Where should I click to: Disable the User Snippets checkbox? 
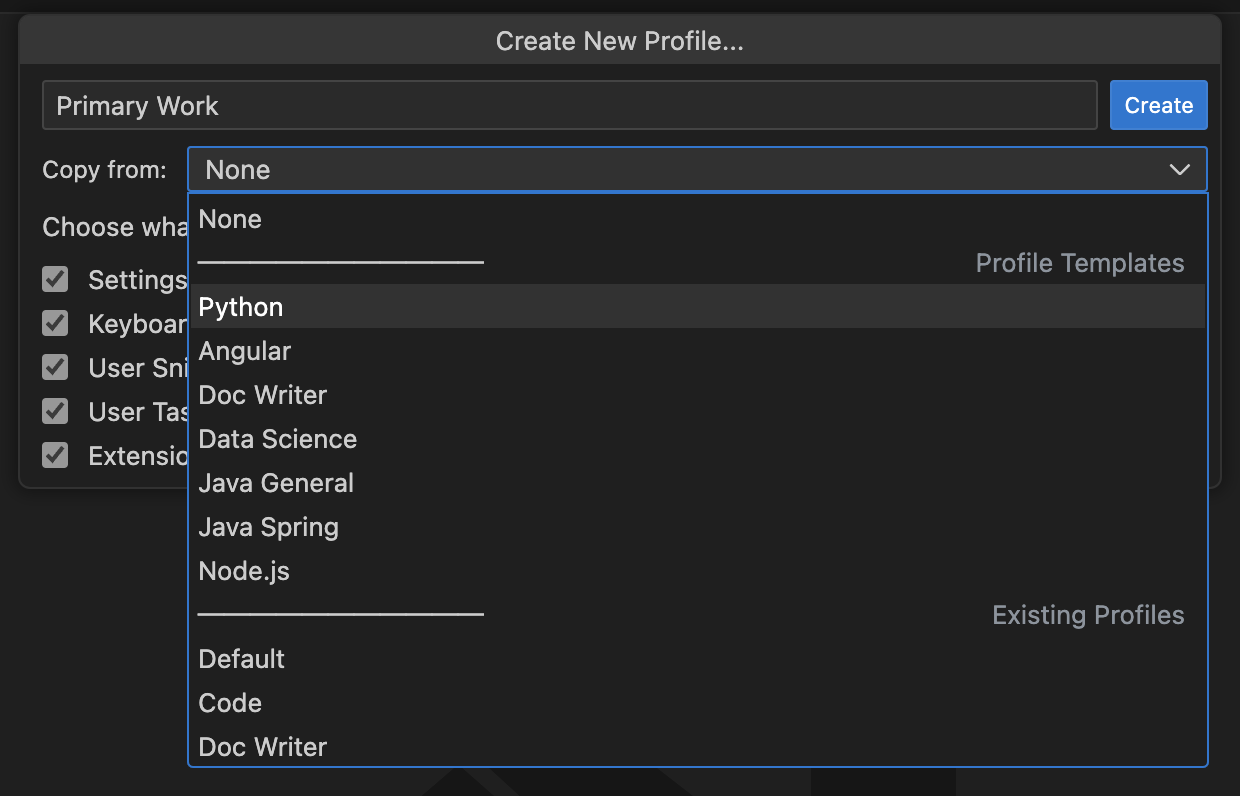(x=55, y=367)
